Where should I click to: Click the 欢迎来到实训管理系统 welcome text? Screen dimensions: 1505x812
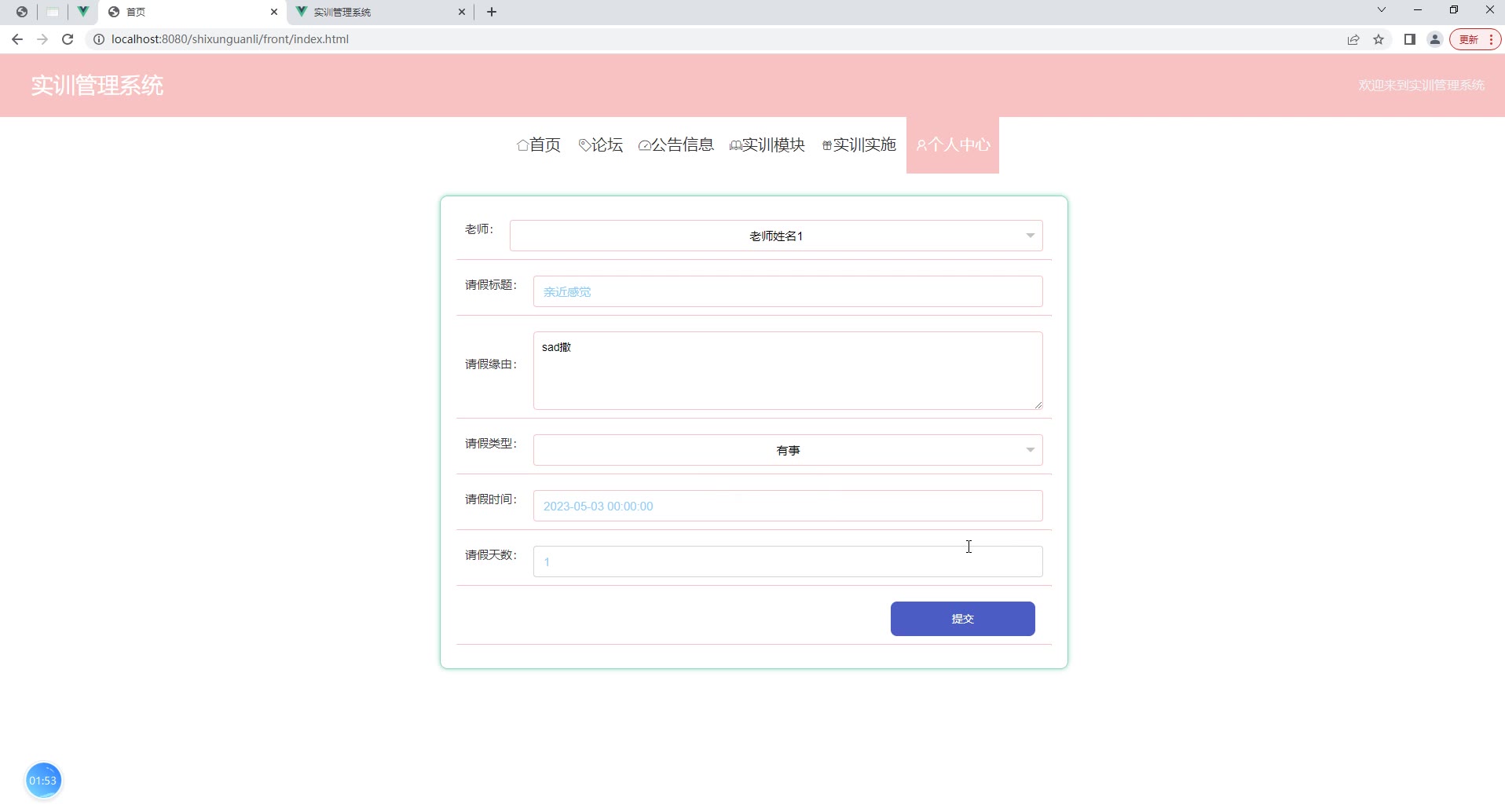1421,86
